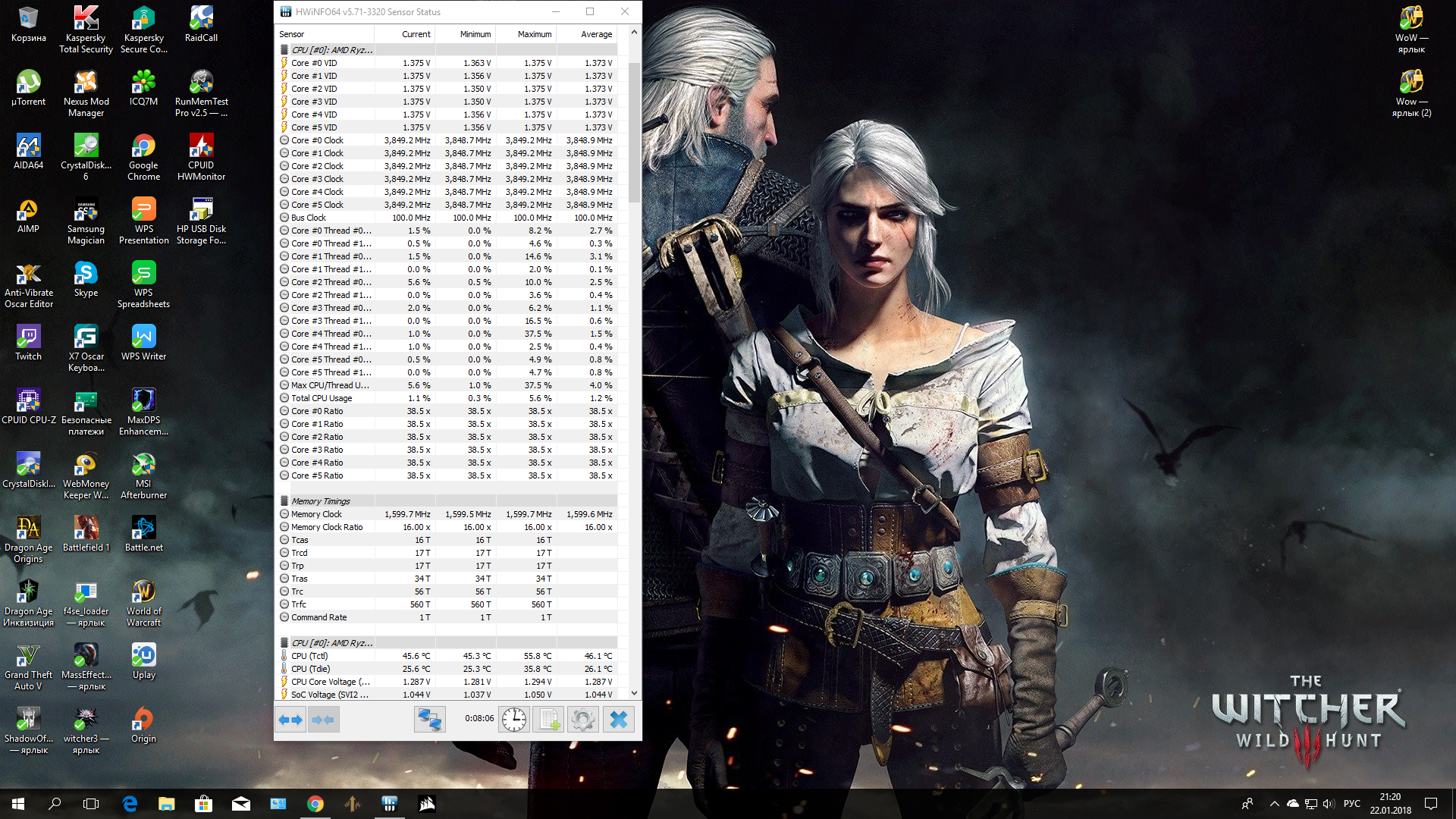Screen dimensions: 1456x819
Task: Show hidden tray icons chevron
Action: tap(1274, 804)
